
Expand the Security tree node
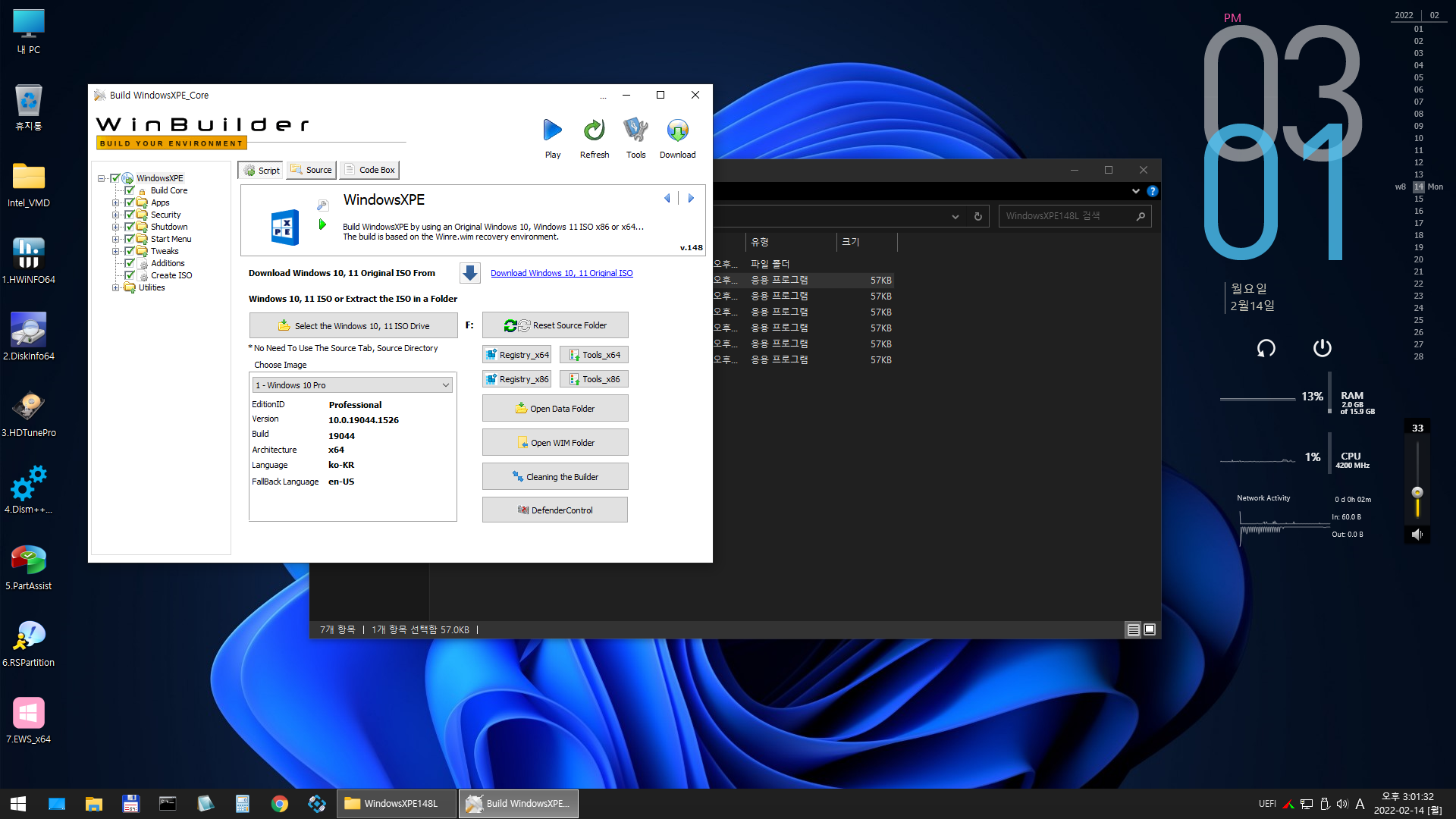115,215
